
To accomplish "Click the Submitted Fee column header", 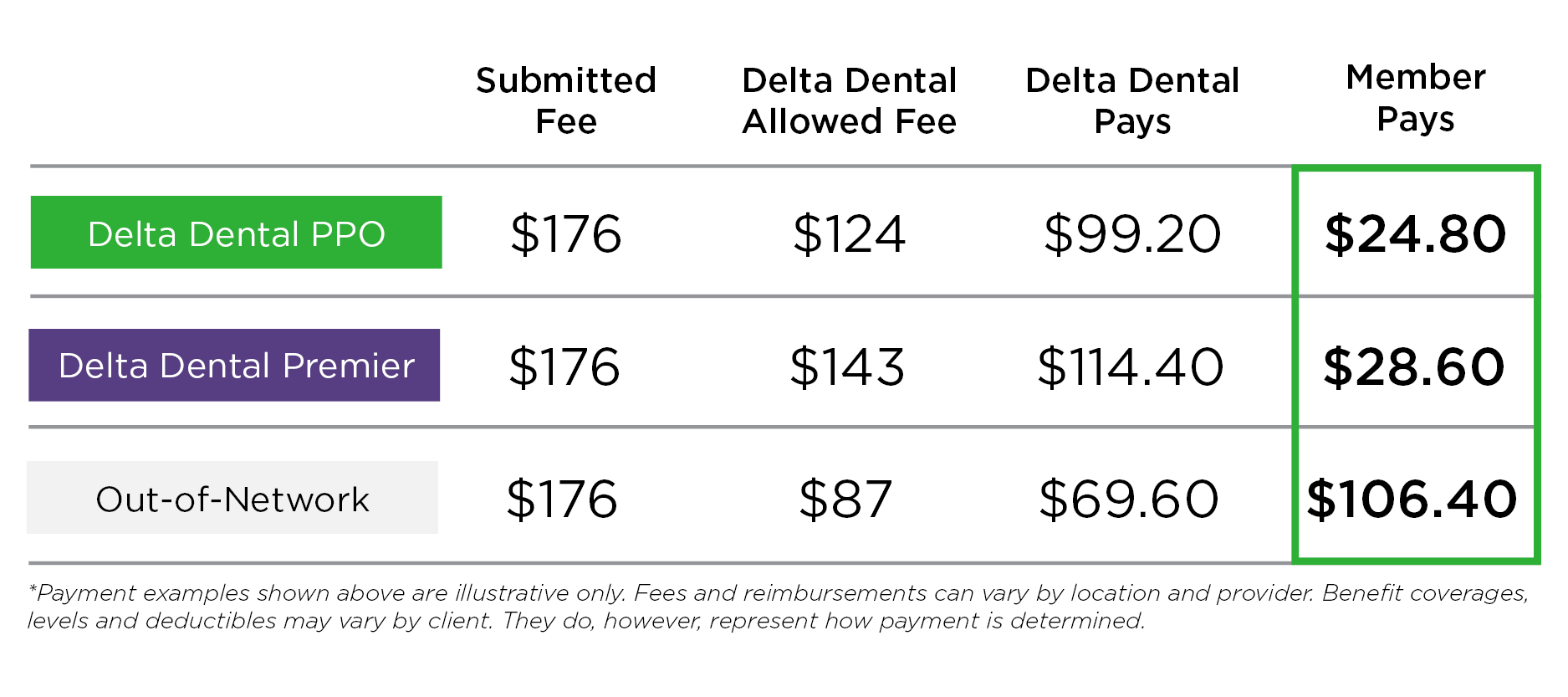I will [x=566, y=100].
